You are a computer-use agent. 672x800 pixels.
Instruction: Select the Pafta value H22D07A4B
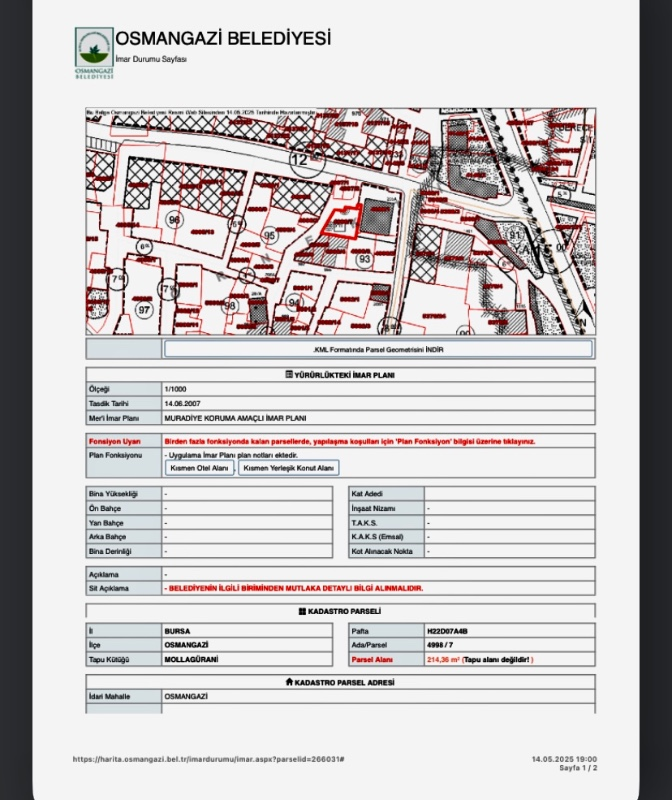(447, 631)
